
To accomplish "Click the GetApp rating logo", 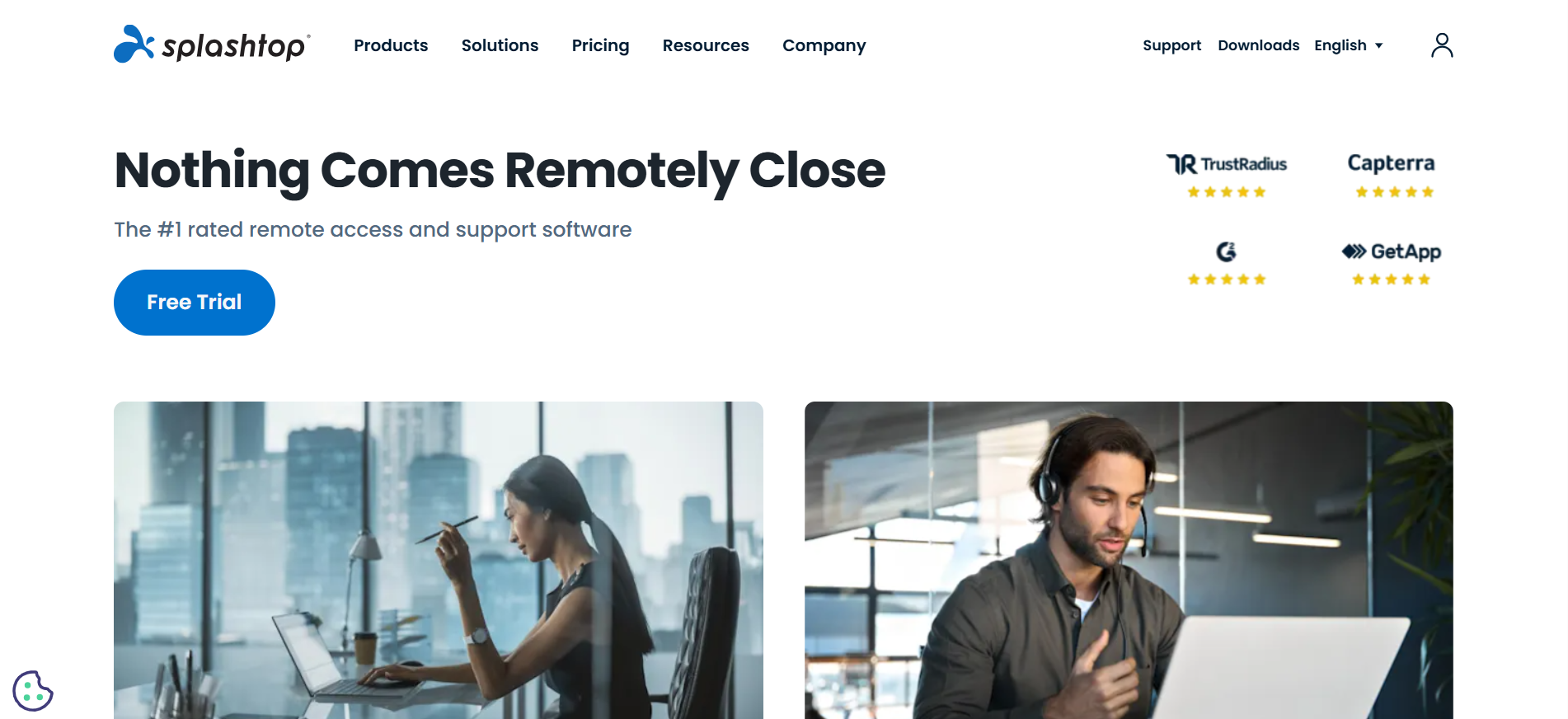I will pyautogui.click(x=1391, y=251).
